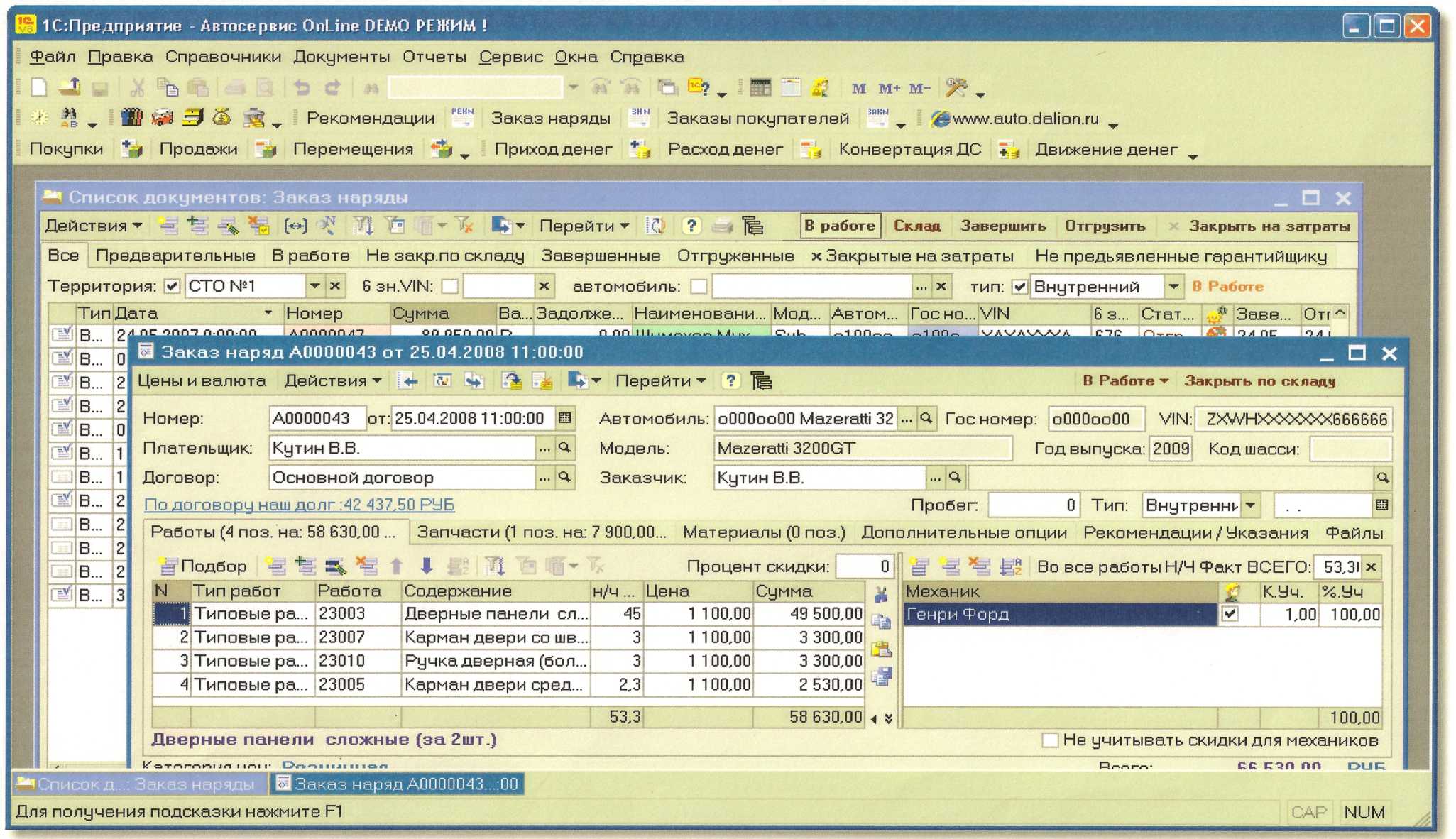This screenshot has height=839, width=1456.
Task: Open the Действия dropdown in order window
Action: [x=332, y=381]
